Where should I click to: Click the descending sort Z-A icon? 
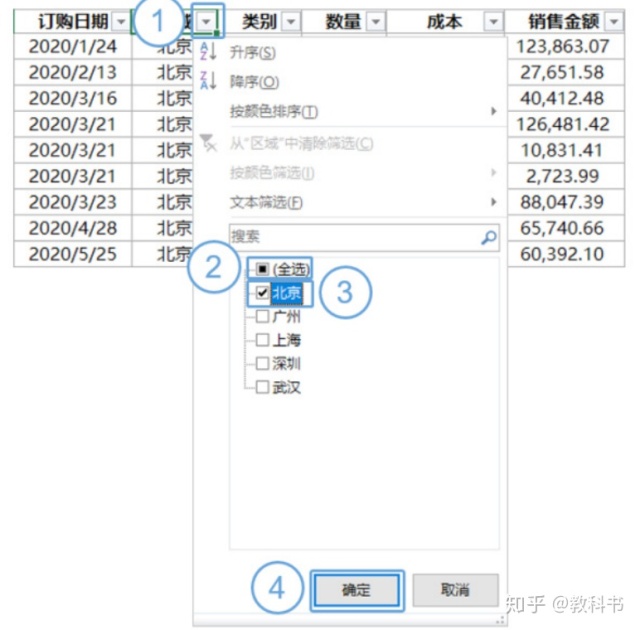[x=208, y=80]
